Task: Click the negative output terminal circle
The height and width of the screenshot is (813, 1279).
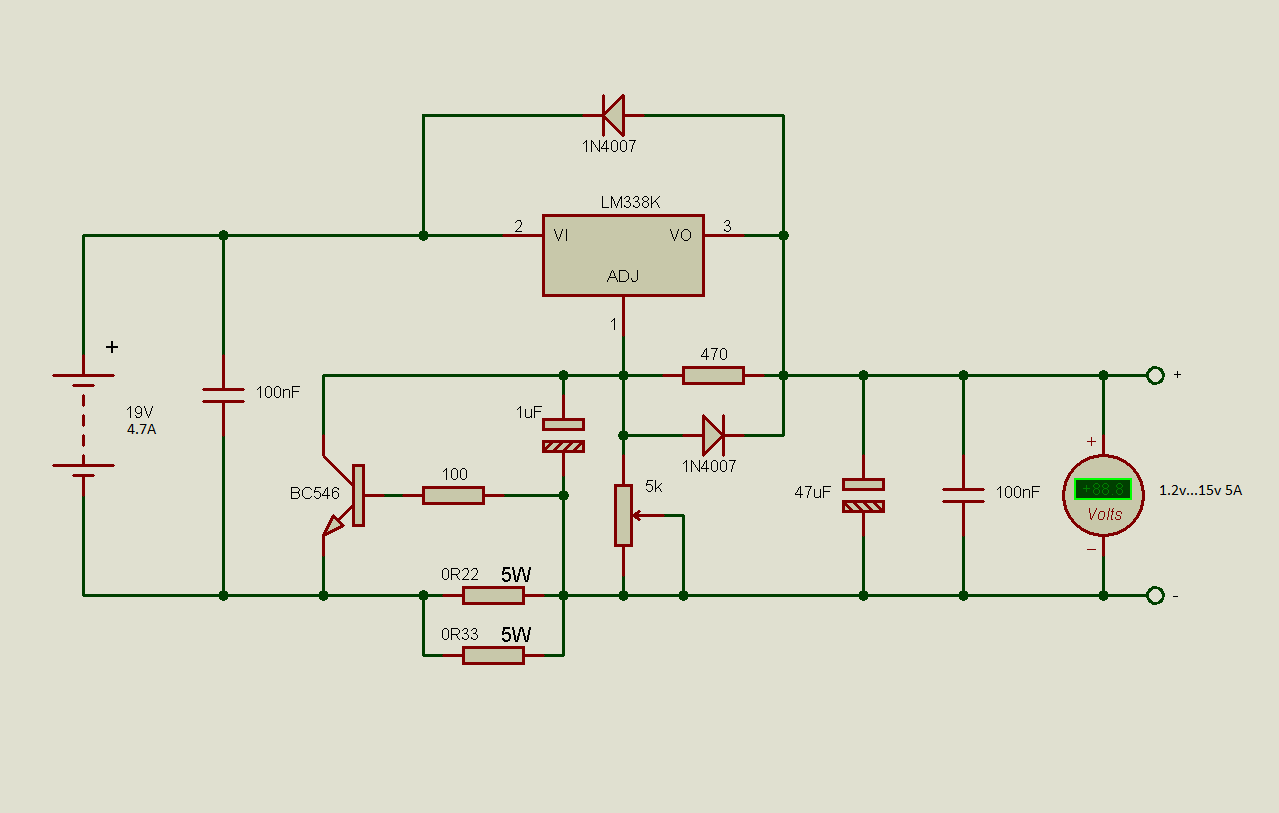Action: (1155, 595)
